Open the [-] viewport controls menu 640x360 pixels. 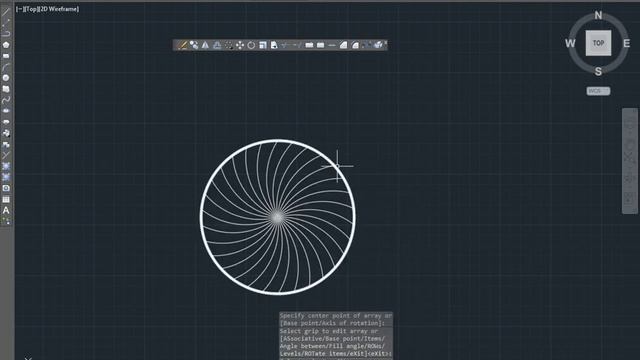19,9
